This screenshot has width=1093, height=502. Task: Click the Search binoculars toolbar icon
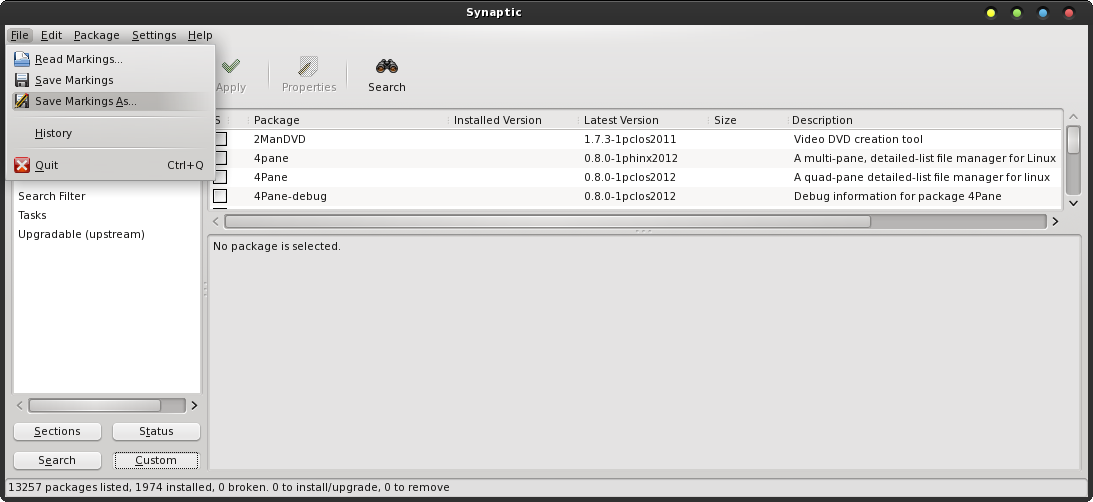387,66
